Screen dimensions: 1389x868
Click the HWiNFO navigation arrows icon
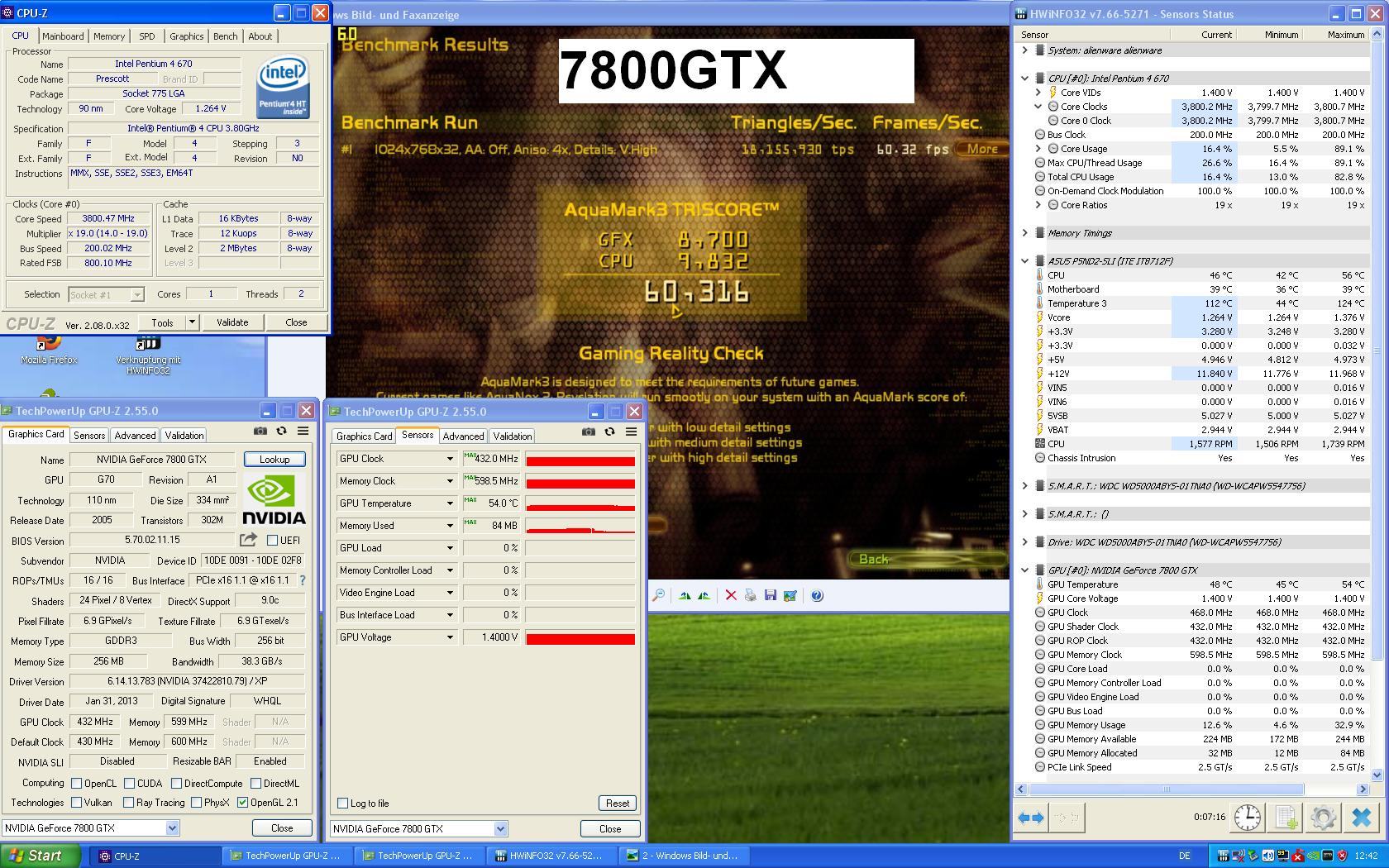click(x=1030, y=818)
